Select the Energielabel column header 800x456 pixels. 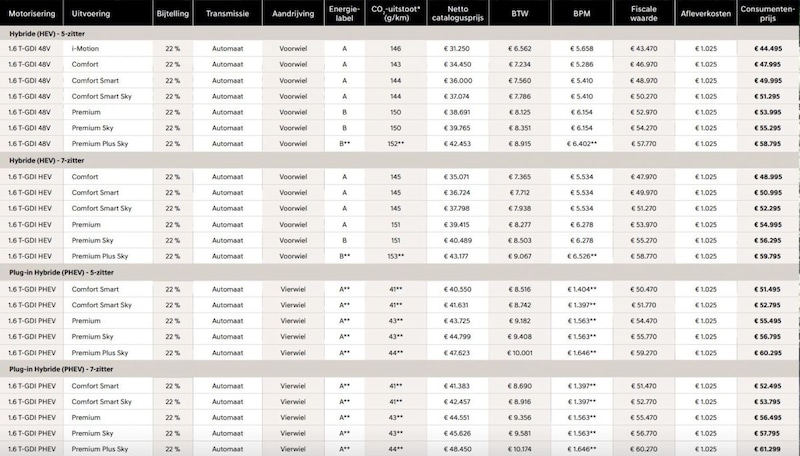click(344, 17)
